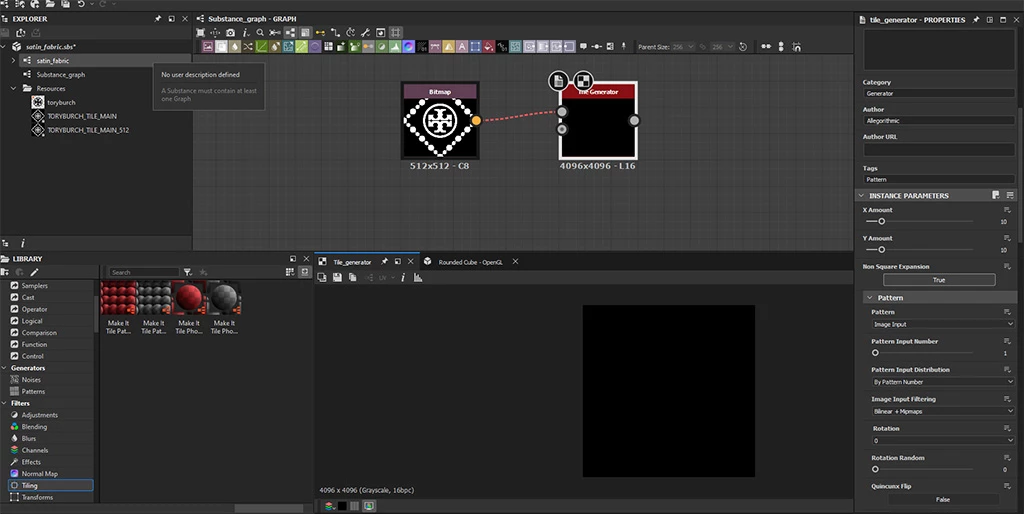Open the Pattern dropdown set to Image Input
1024x514 pixels.
[943, 324]
